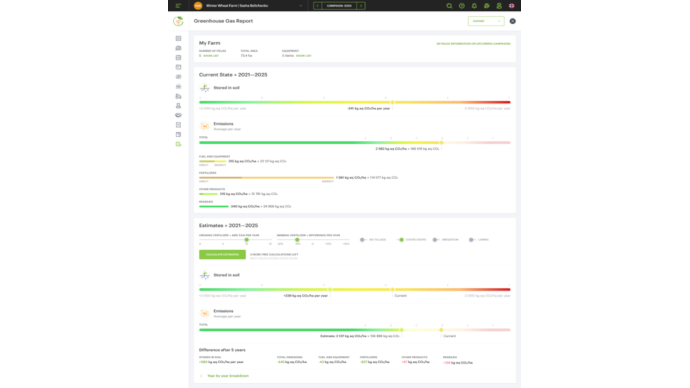Click the orange farm avatar badge
The width and height of the screenshot is (690, 388).
tap(198, 6)
